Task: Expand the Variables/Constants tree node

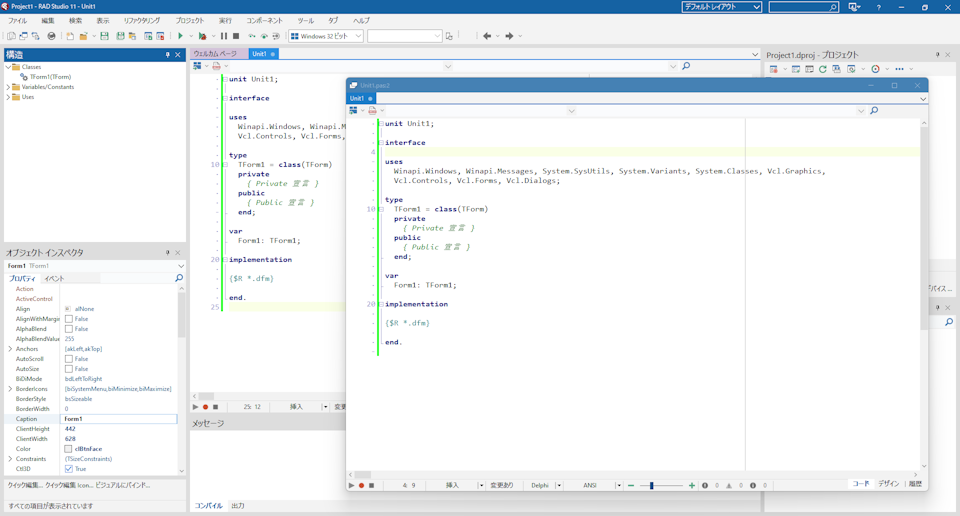Action: pyautogui.click(x=9, y=87)
